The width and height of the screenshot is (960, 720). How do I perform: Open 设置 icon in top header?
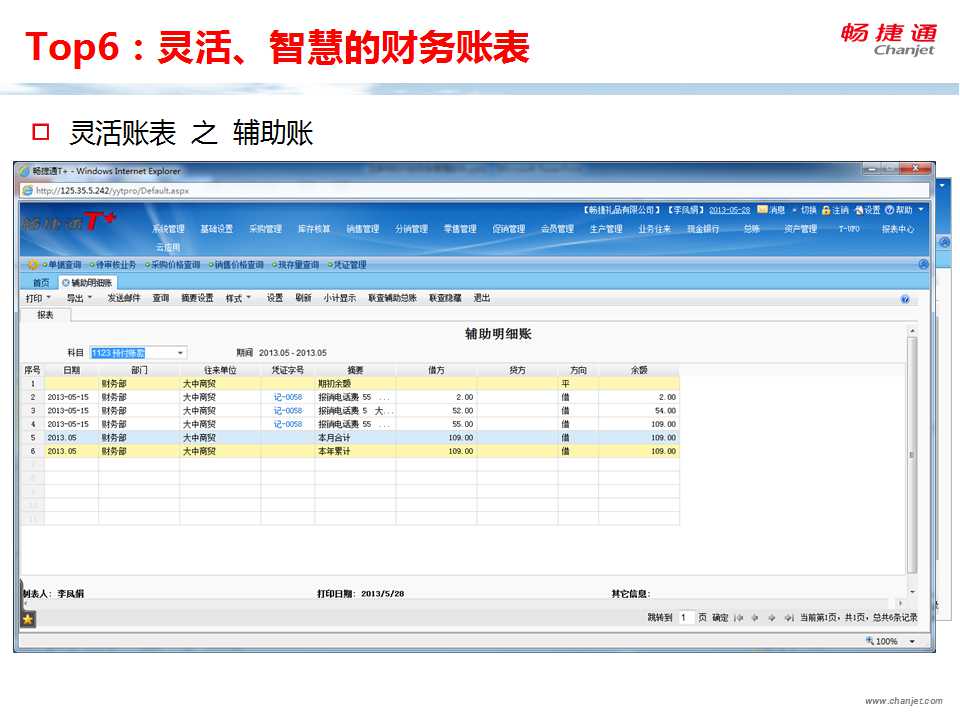click(858, 210)
